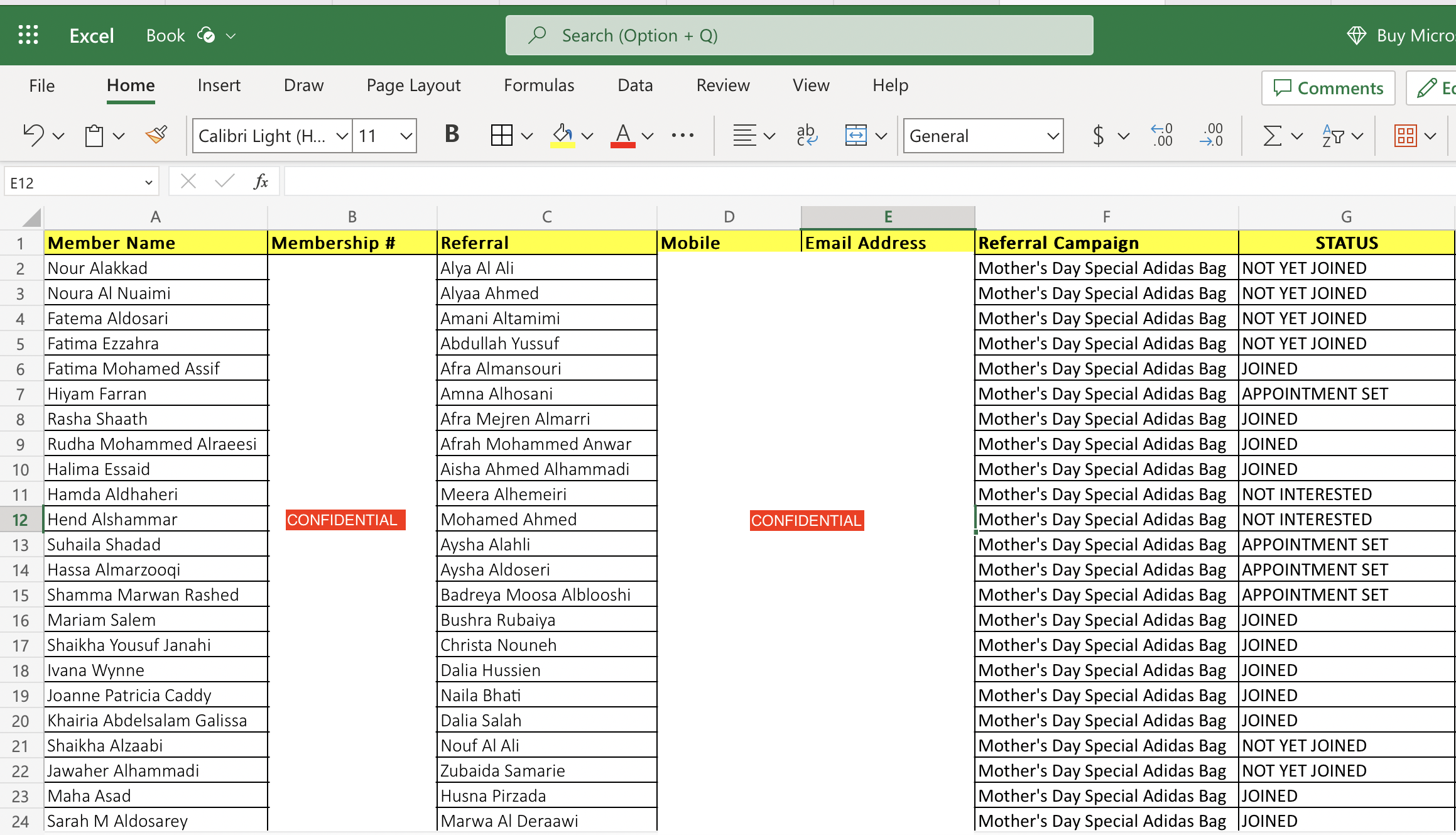The height and width of the screenshot is (835, 1456).
Task: Click the Undo arrow icon
Action: [x=34, y=135]
